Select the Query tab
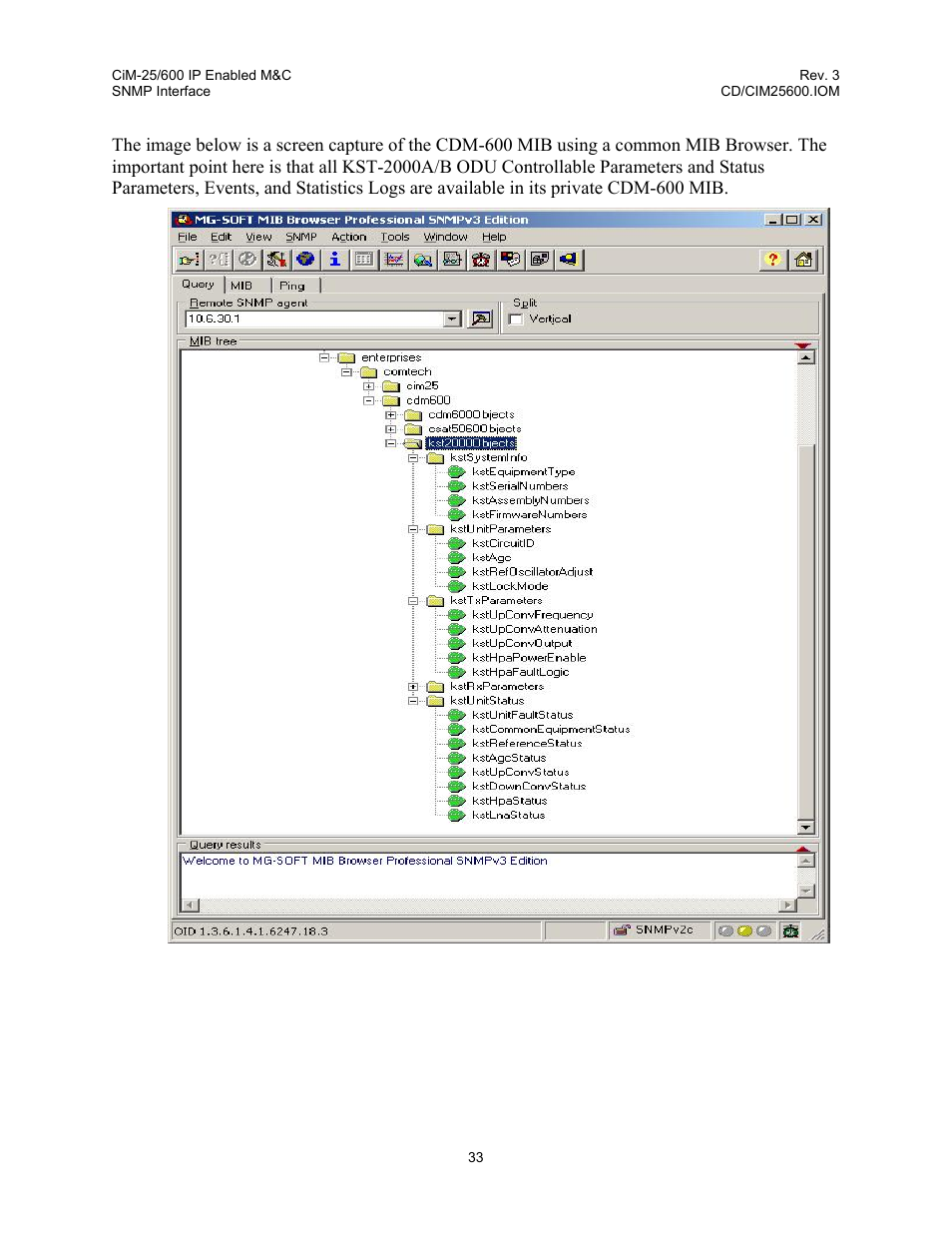This screenshot has height=1233, width=952. coord(199,285)
